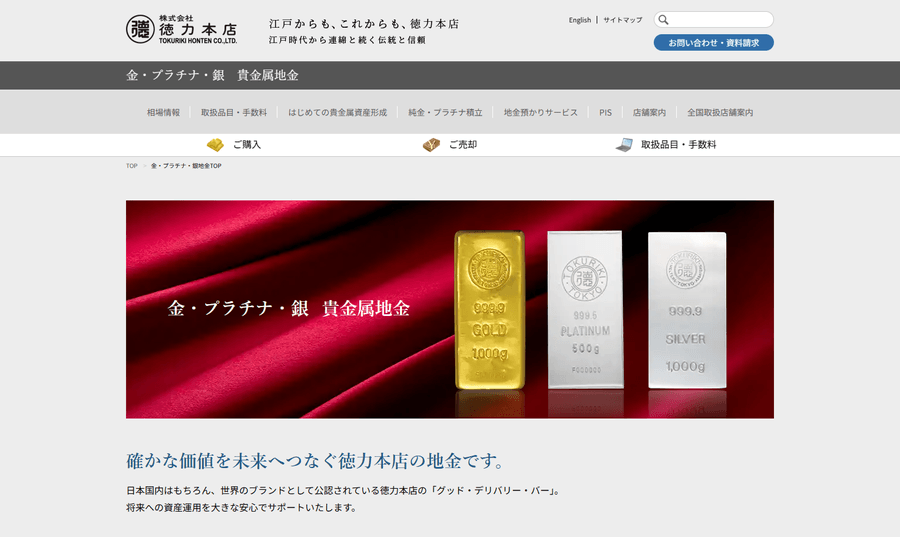Open PIS menu item
Screen dimensions: 900x537
(606, 112)
